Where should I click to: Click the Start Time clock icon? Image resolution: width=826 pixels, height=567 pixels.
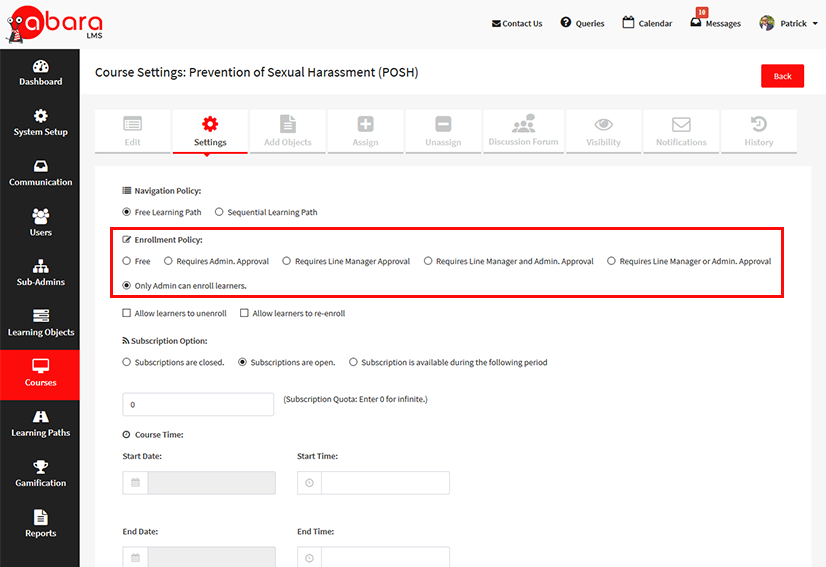309,483
